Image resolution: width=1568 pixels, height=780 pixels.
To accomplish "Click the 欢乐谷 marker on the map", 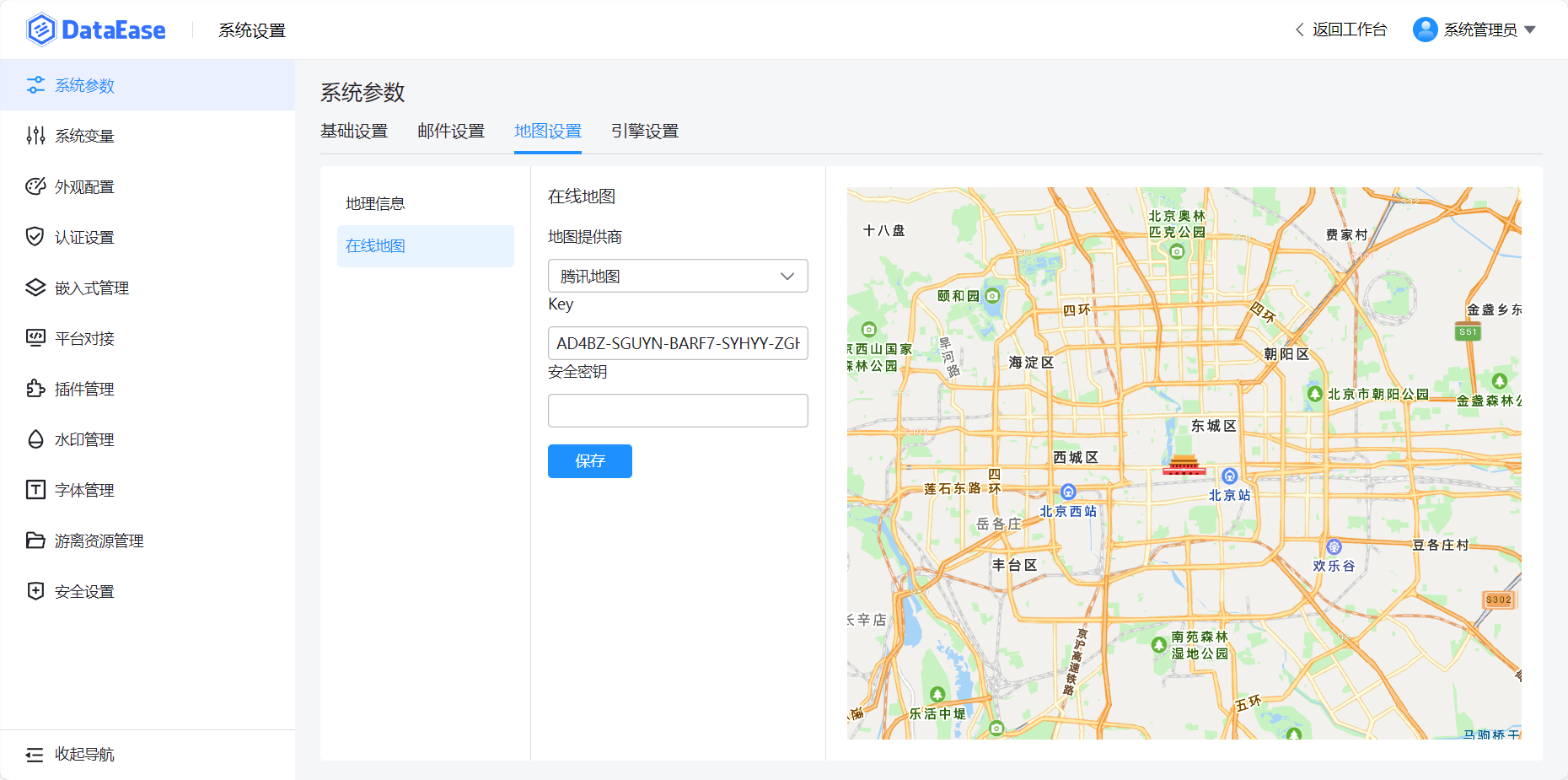I will pos(1334,547).
